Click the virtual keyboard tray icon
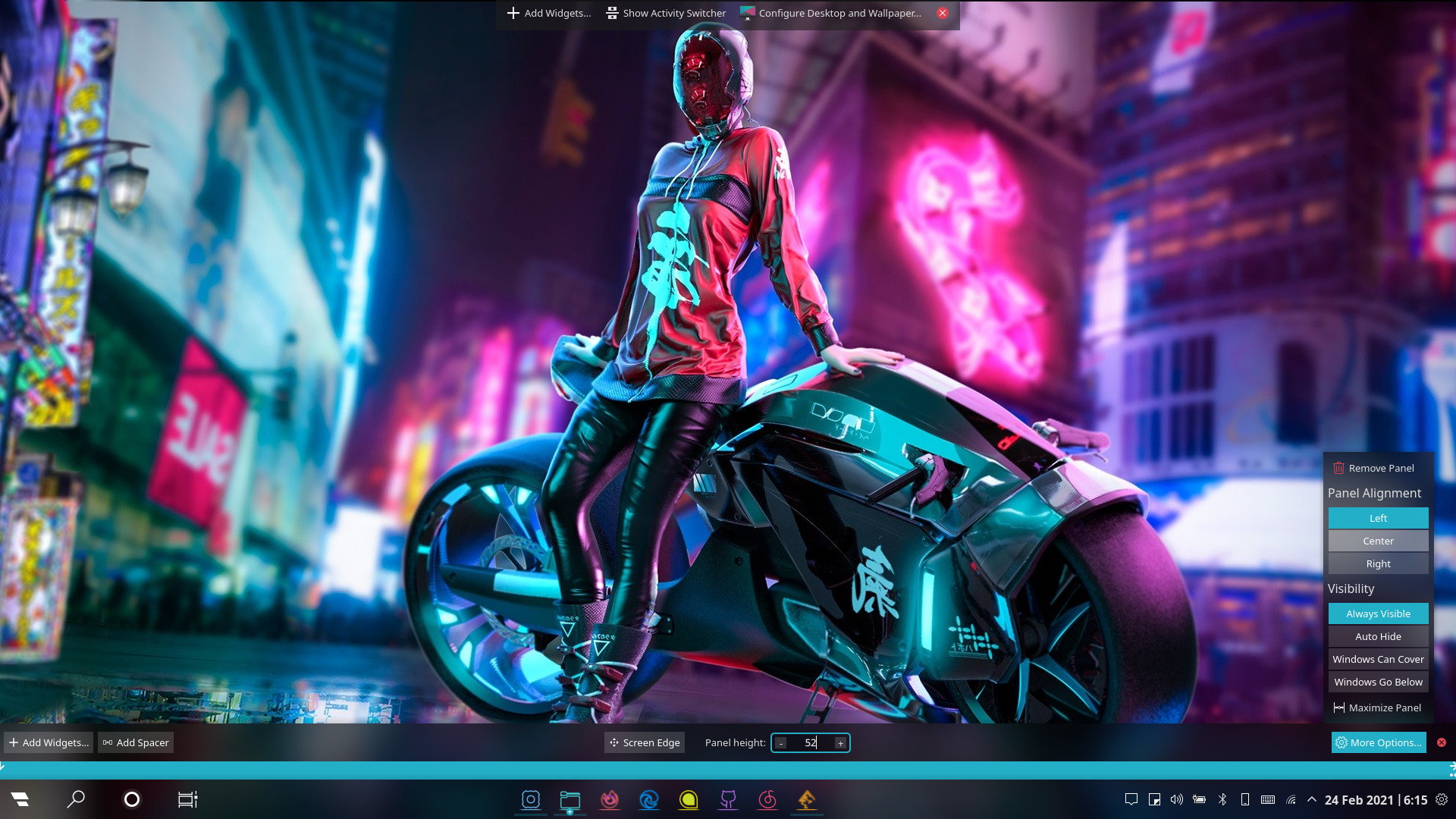Screen dimensions: 1456x819 point(1268,799)
